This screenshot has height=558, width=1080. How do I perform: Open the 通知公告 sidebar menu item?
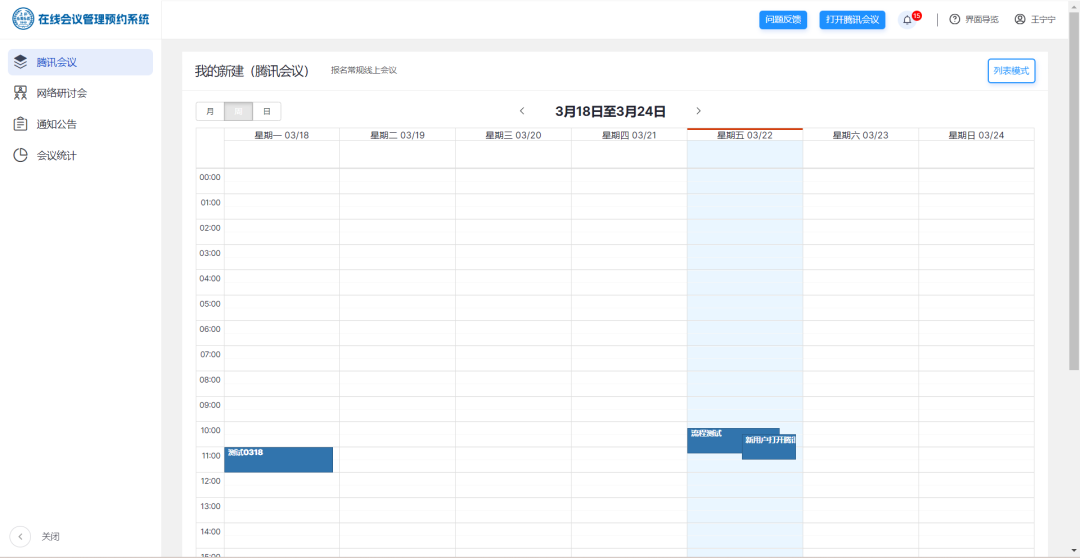[x=80, y=125]
